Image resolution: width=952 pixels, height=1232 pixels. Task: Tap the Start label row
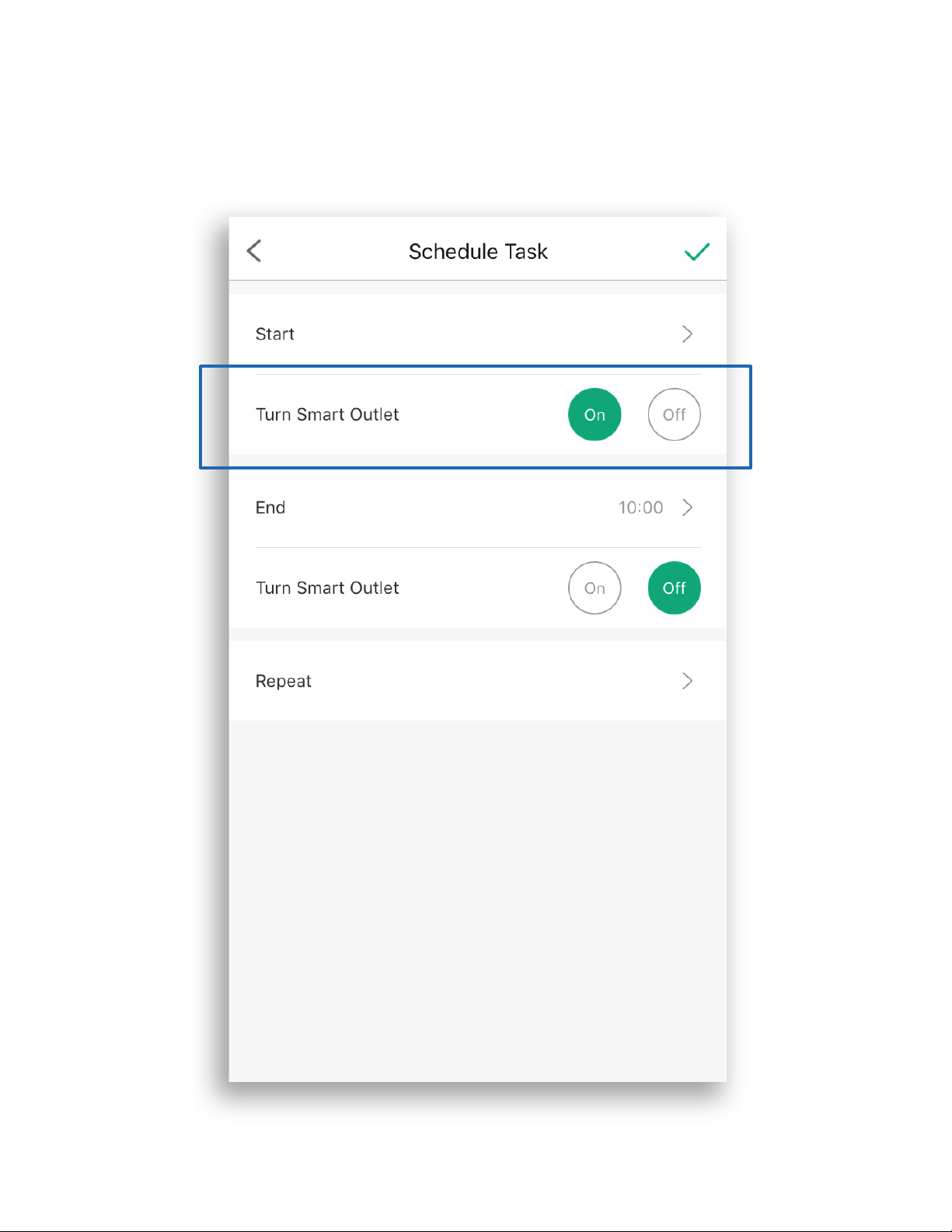click(x=478, y=334)
